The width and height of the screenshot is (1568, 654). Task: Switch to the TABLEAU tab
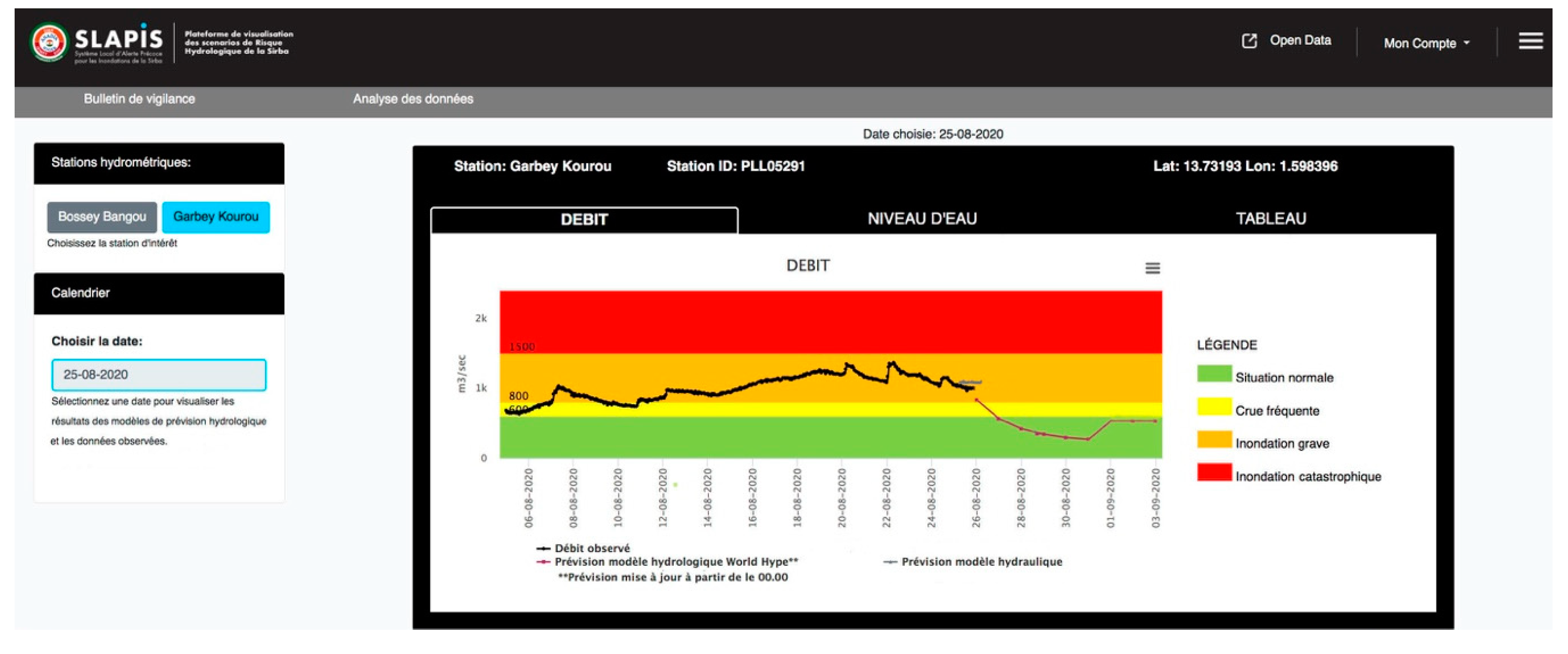click(x=1271, y=219)
